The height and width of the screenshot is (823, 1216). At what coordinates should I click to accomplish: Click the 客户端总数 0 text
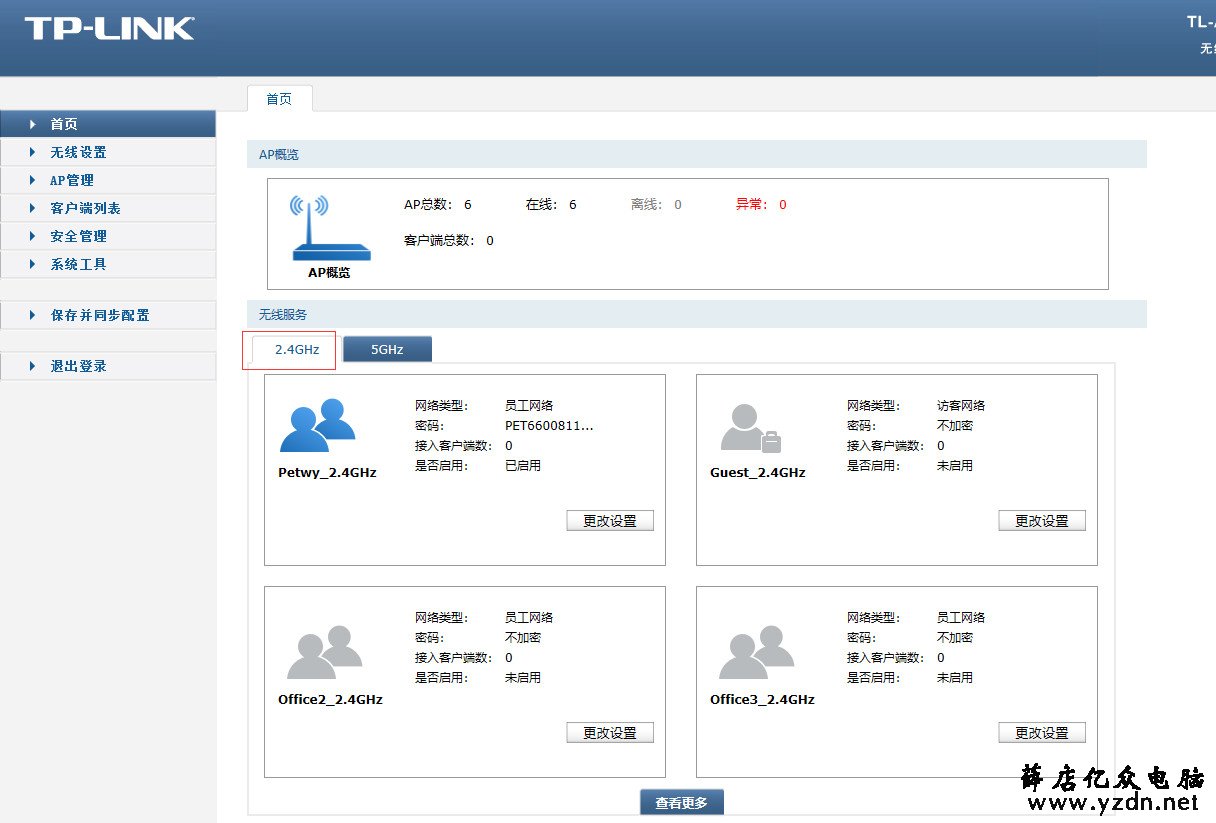(448, 240)
